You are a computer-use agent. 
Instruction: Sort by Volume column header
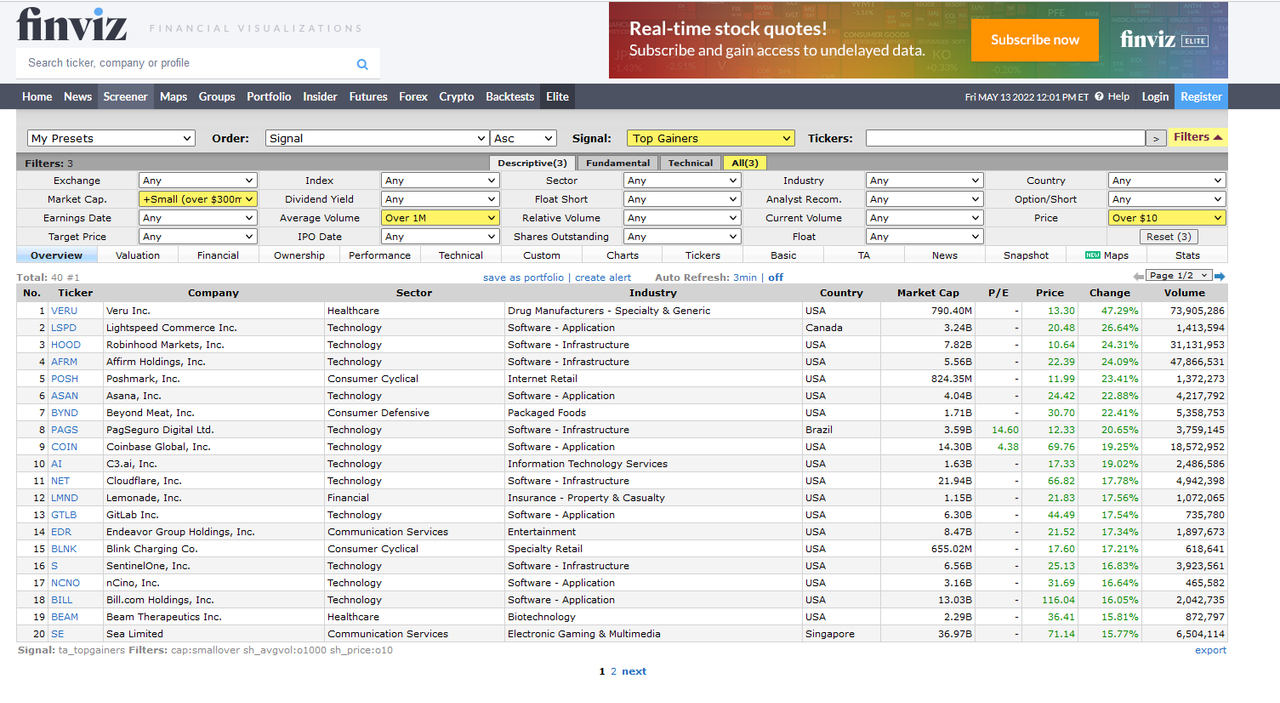point(1184,293)
